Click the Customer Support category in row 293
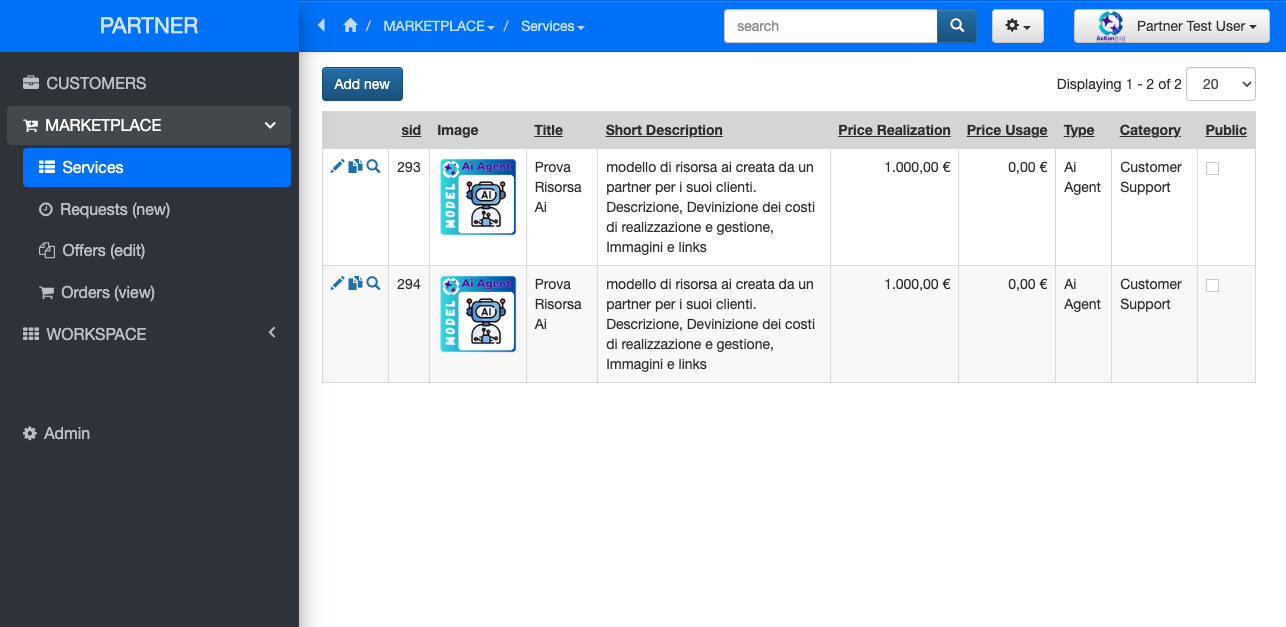 tap(1151, 177)
